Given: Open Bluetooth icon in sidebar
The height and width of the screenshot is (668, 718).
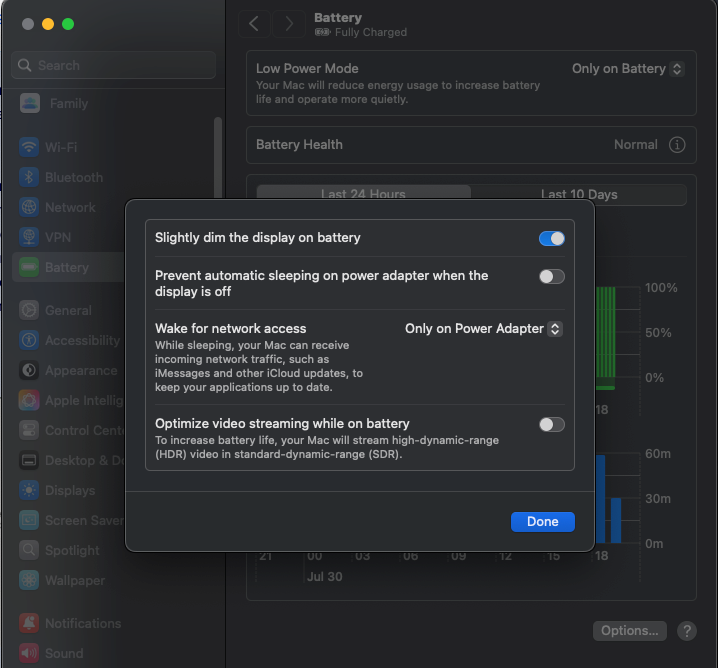Looking at the screenshot, I should click(29, 177).
